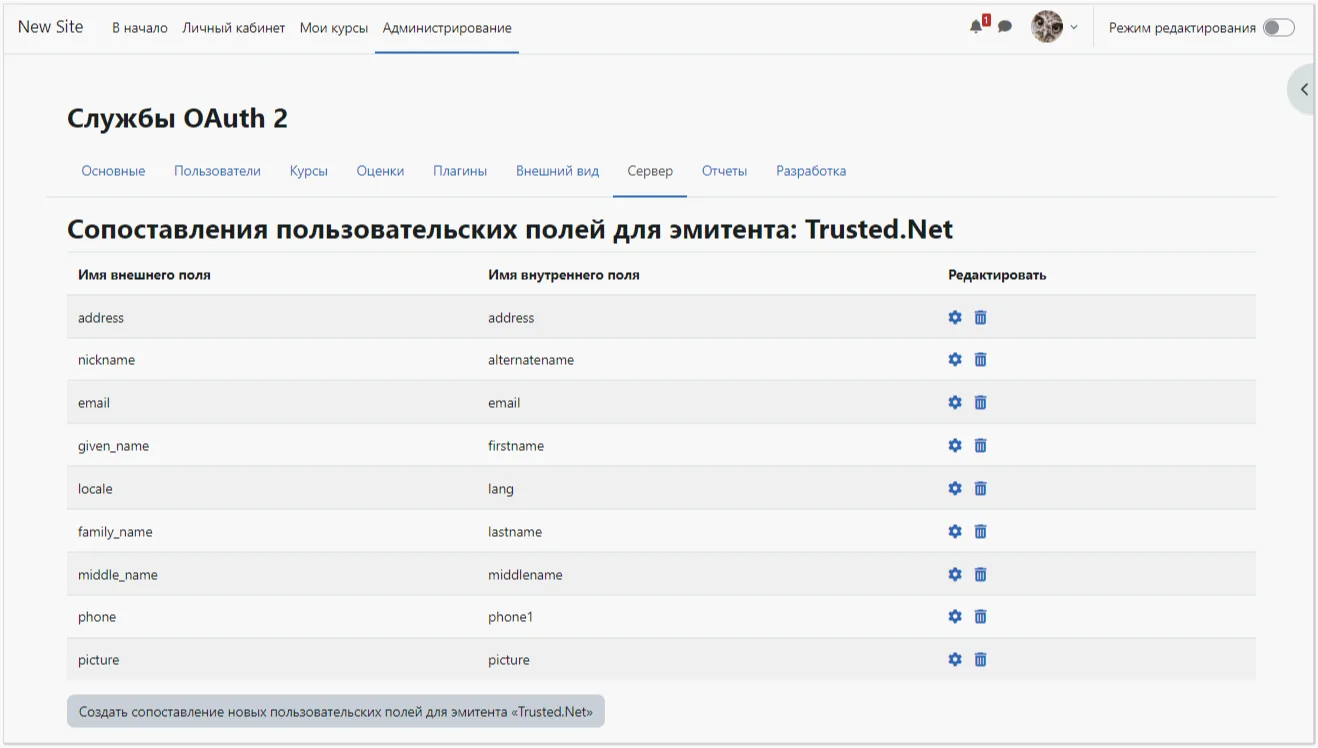Click New Site to go home
The width and height of the screenshot is (1318, 748).
click(x=50, y=26)
